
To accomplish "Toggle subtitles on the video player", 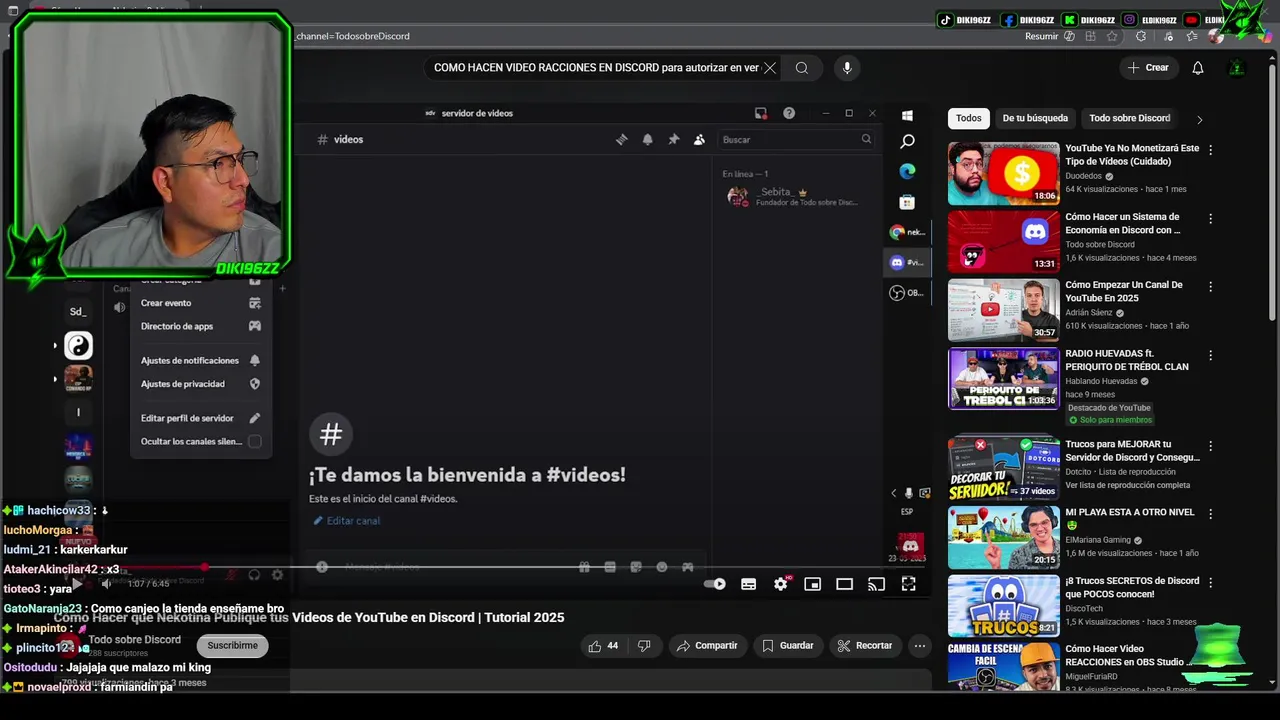I will point(748,584).
